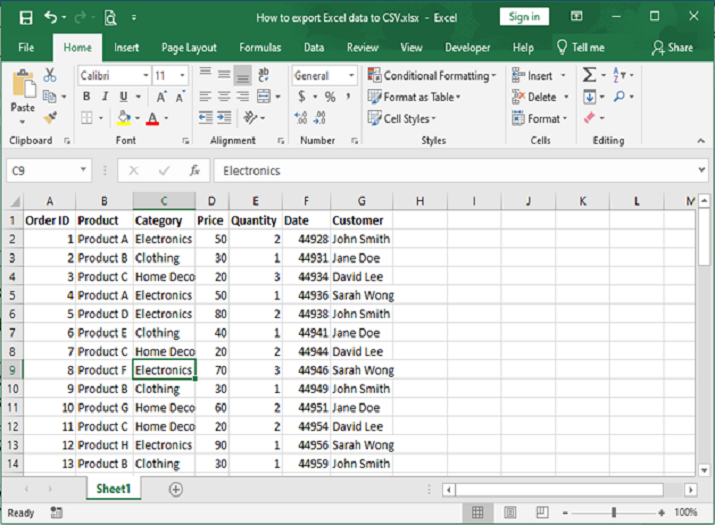This screenshot has height=525, width=715.
Task: Click the AutoSum sigma icon
Action: tap(589, 75)
